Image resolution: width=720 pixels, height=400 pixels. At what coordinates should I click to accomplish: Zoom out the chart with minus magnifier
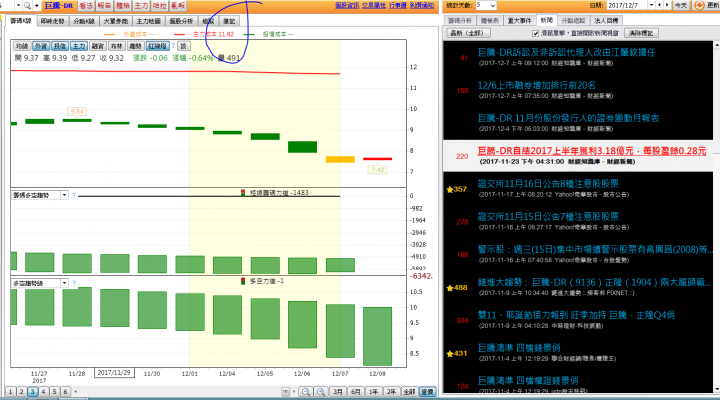[305, 392]
